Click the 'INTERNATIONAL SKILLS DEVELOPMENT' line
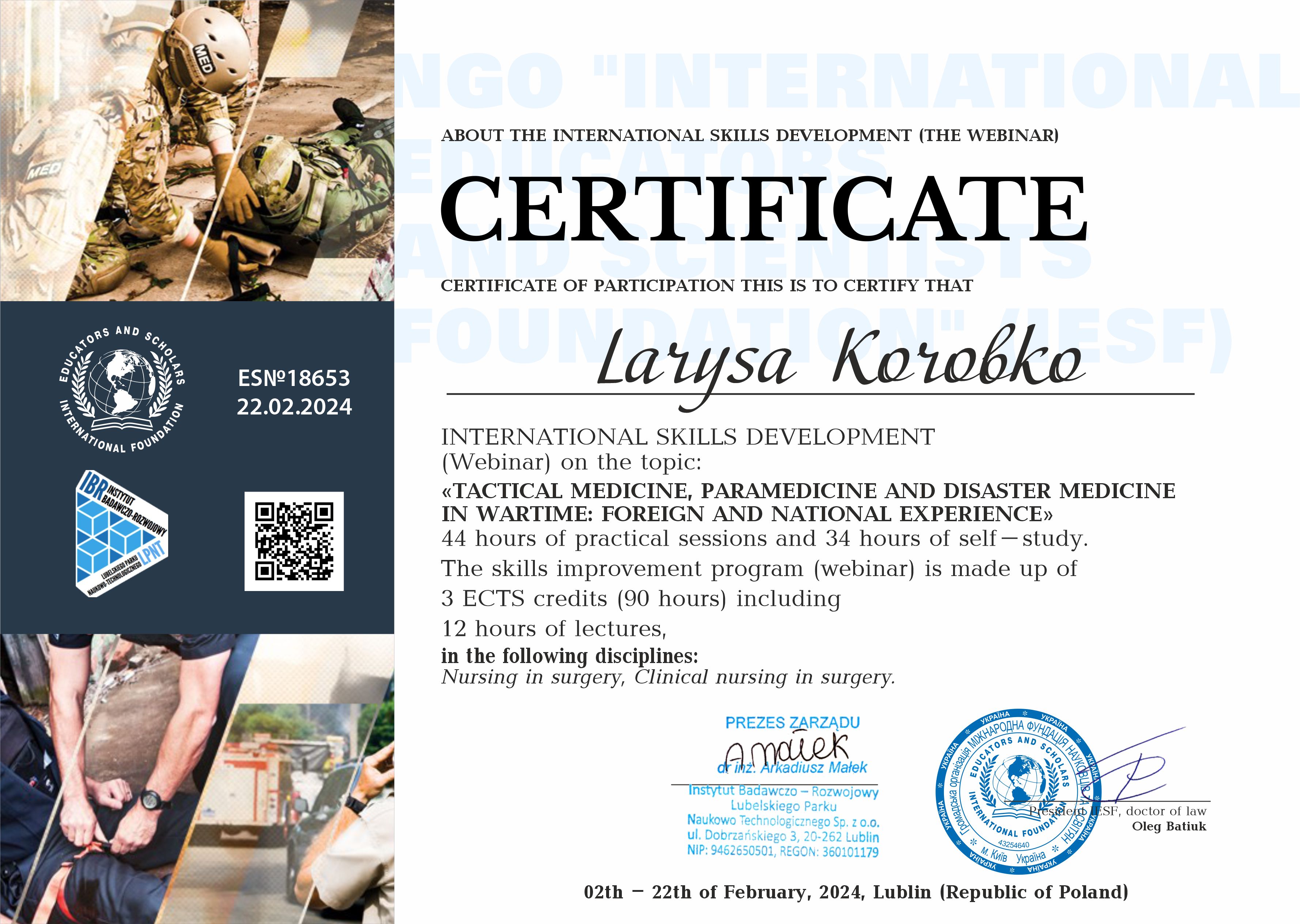 pos(688,437)
